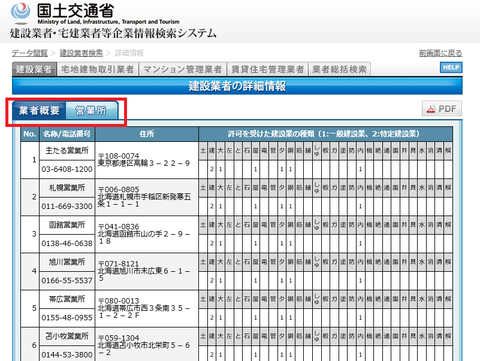Select phone number 03-6408-1200
The width and height of the screenshot is (480, 361).
point(67,169)
